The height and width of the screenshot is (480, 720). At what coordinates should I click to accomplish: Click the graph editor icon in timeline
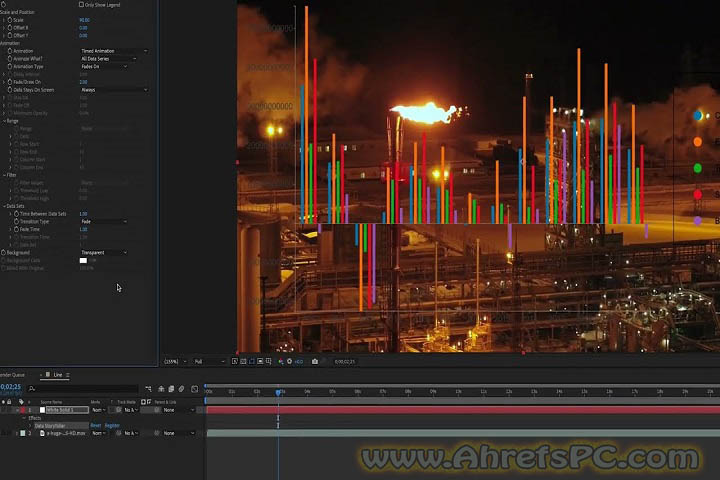click(195, 389)
